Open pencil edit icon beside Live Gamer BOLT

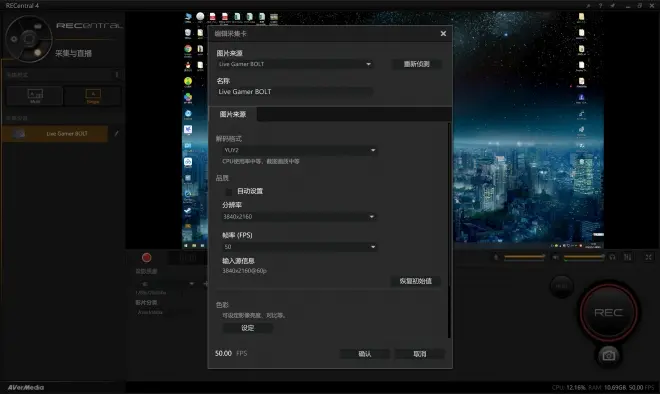[117, 133]
